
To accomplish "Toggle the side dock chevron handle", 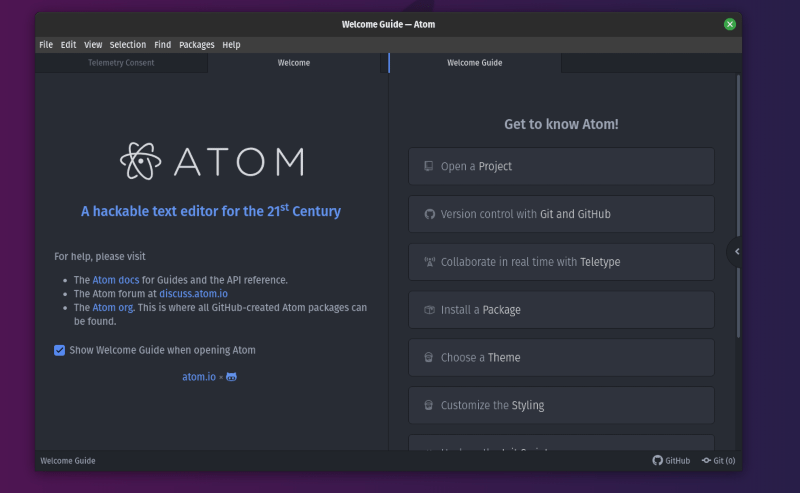I will click(x=736, y=252).
